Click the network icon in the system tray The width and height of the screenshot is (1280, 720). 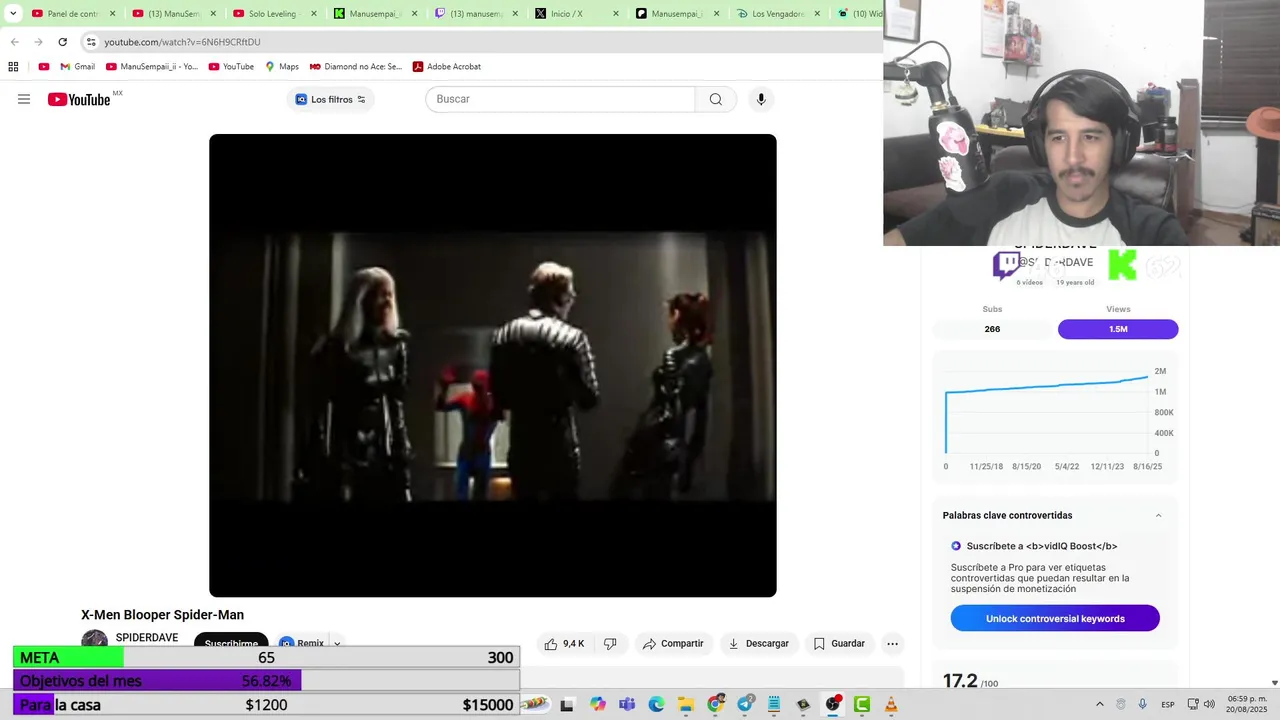[1193, 704]
